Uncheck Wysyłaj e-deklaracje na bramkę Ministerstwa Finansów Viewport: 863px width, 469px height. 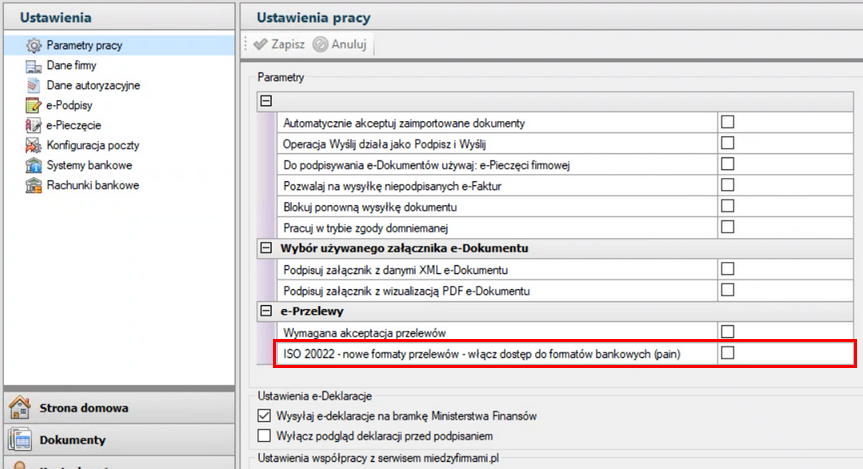click(x=265, y=415)
